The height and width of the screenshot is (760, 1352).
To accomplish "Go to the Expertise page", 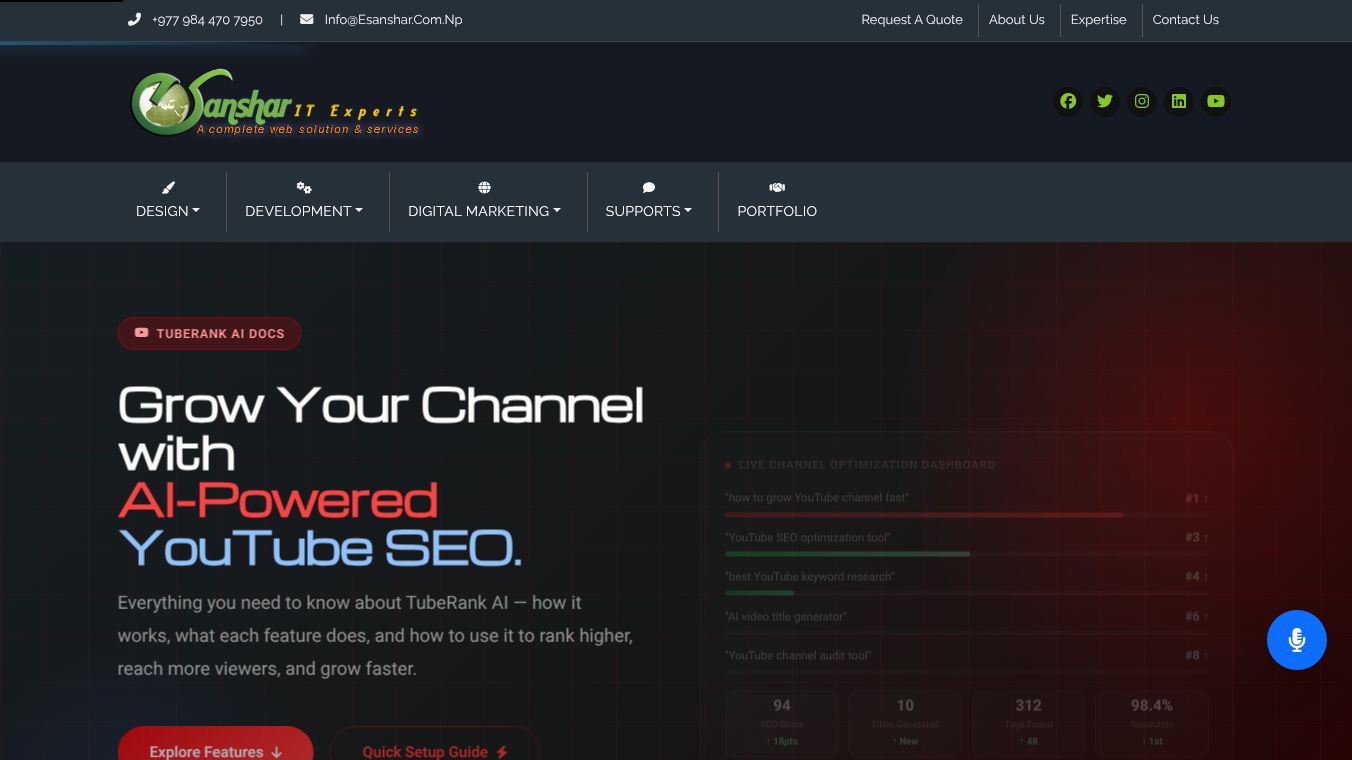I will (x=1098, y=20).
